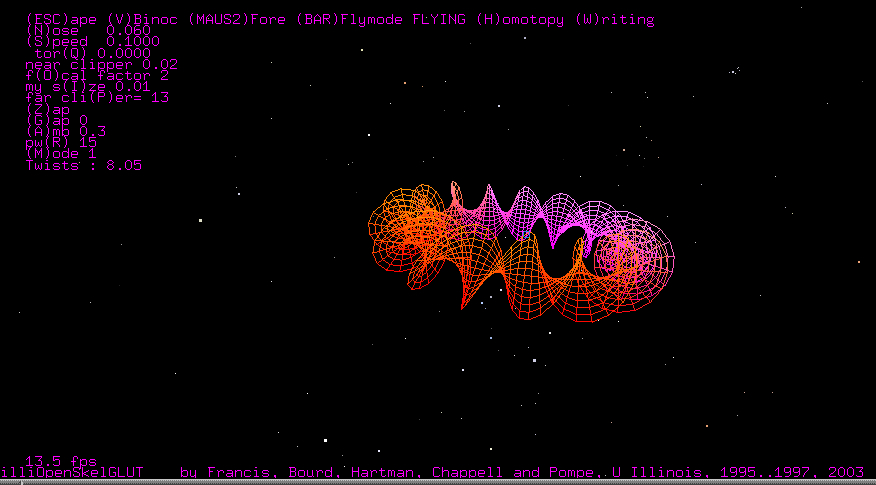Click the (G)ap 0 setting
The height and width of the screenshot is (485, 876).
[x=57, y=120]
